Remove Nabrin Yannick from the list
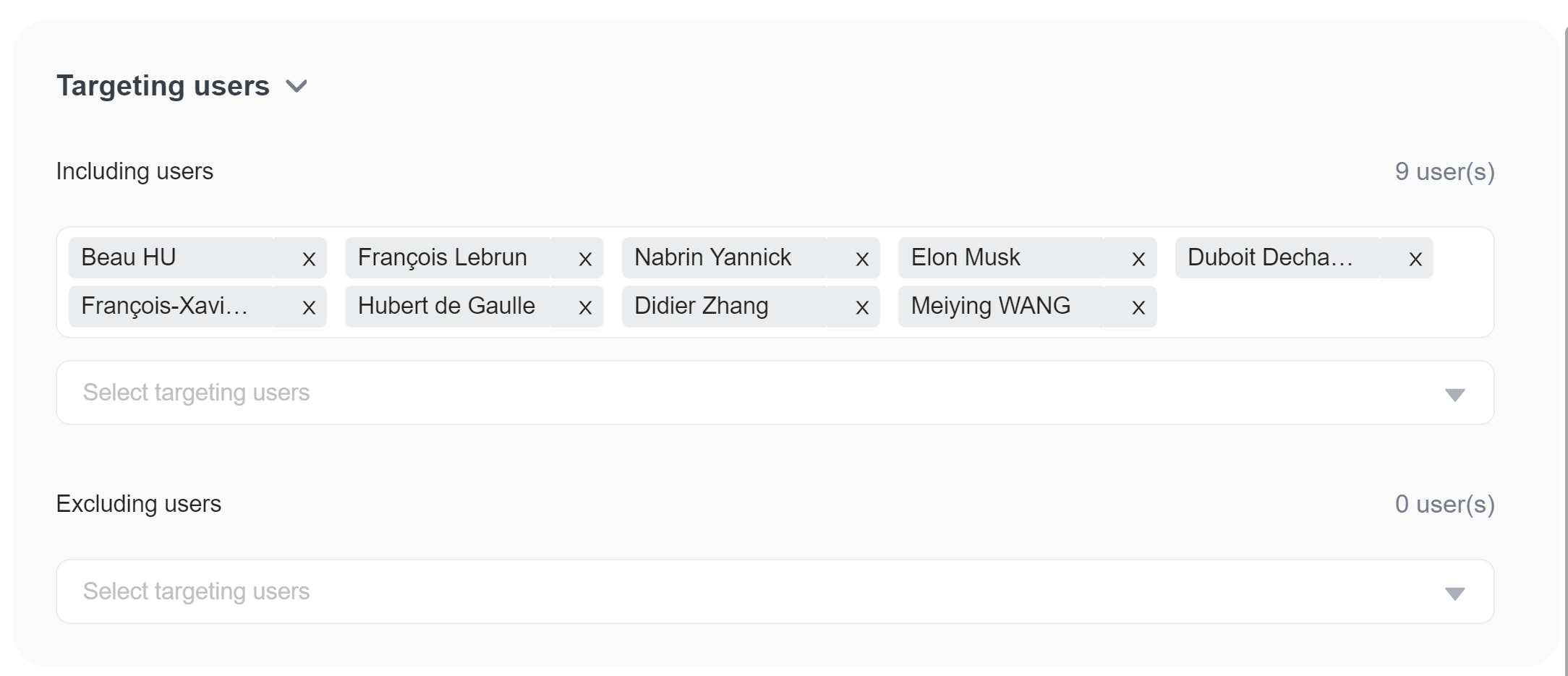This screenshot has width=1568, height=676. [x=861, y=259]
